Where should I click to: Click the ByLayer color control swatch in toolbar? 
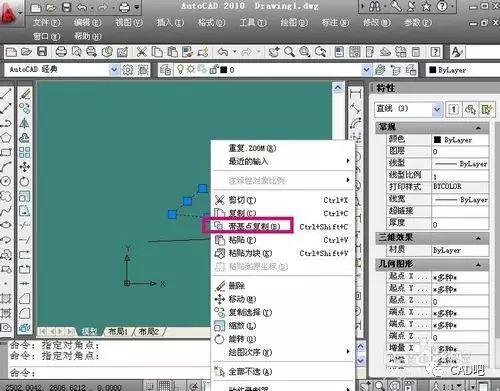432,70
